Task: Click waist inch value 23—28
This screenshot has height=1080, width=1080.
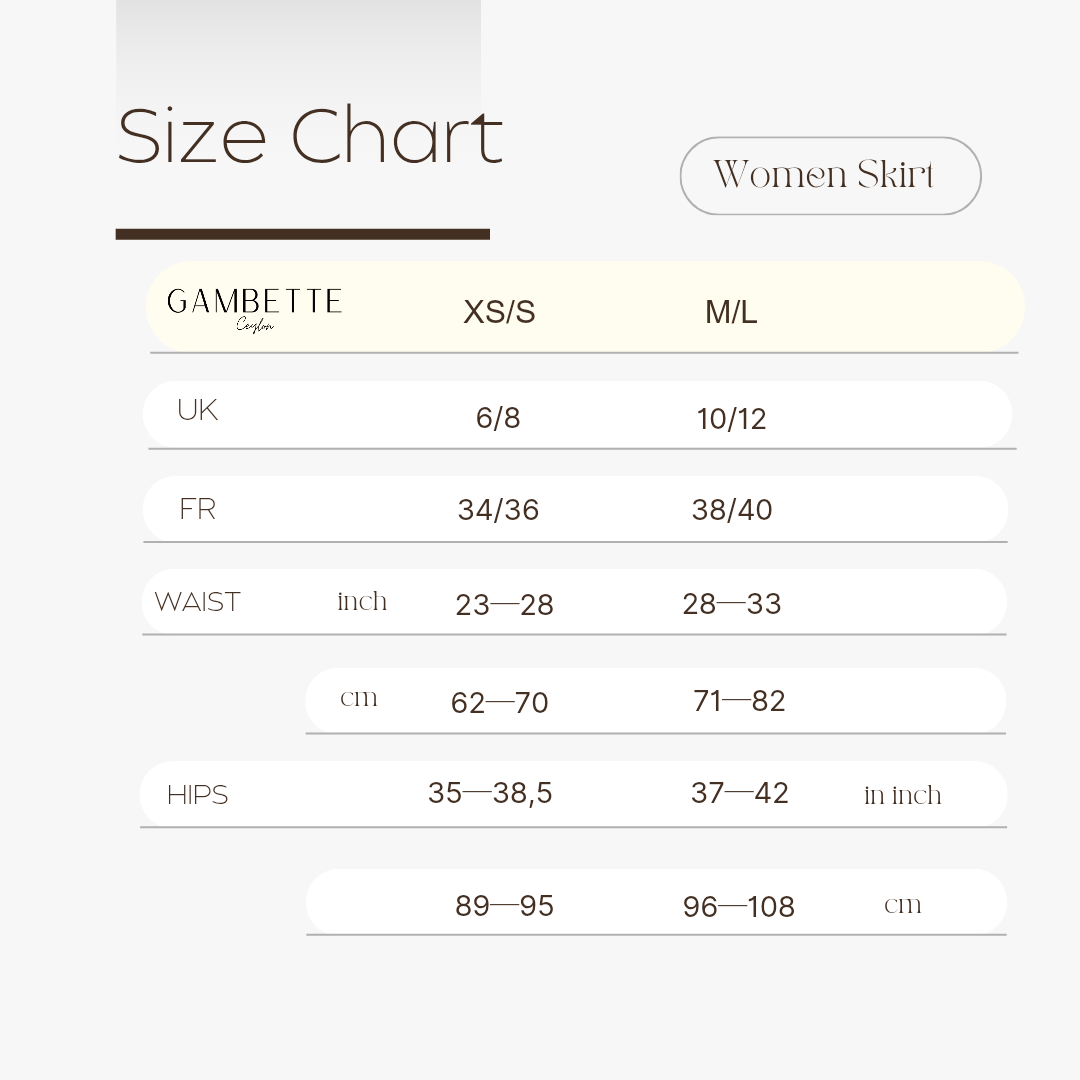Action: (x=504, y=605)
